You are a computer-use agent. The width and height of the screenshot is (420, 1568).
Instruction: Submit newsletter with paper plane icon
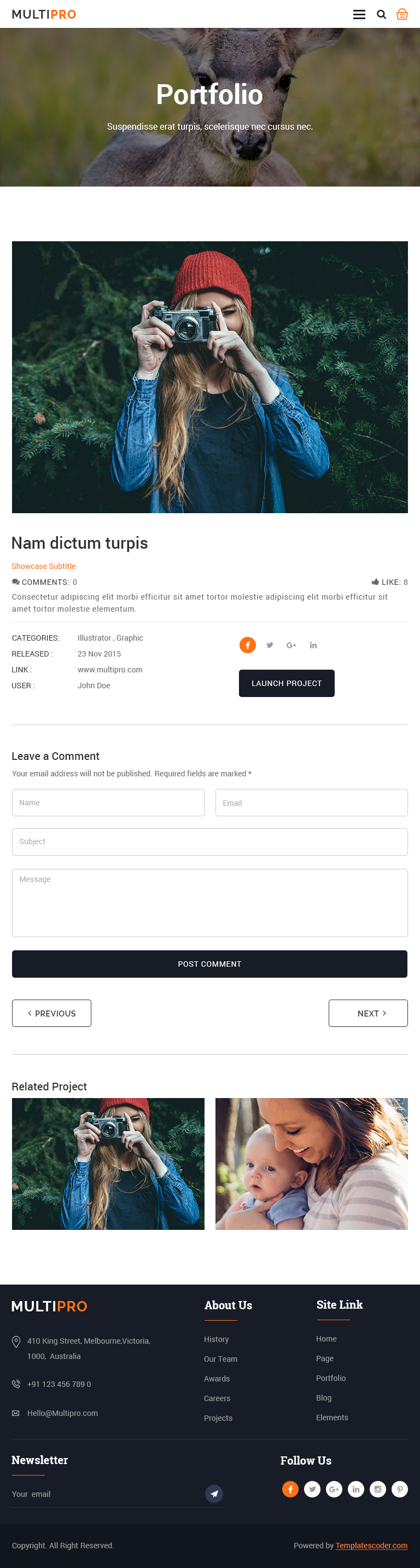pos(214,1493)
